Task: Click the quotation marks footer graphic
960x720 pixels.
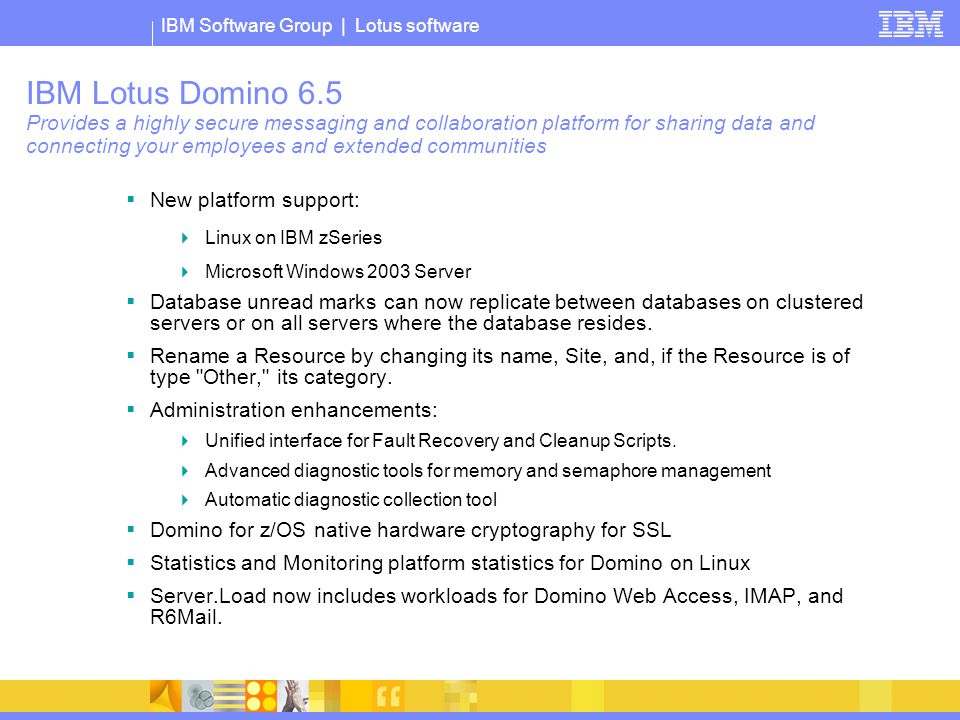Action: tap(389, 696)
